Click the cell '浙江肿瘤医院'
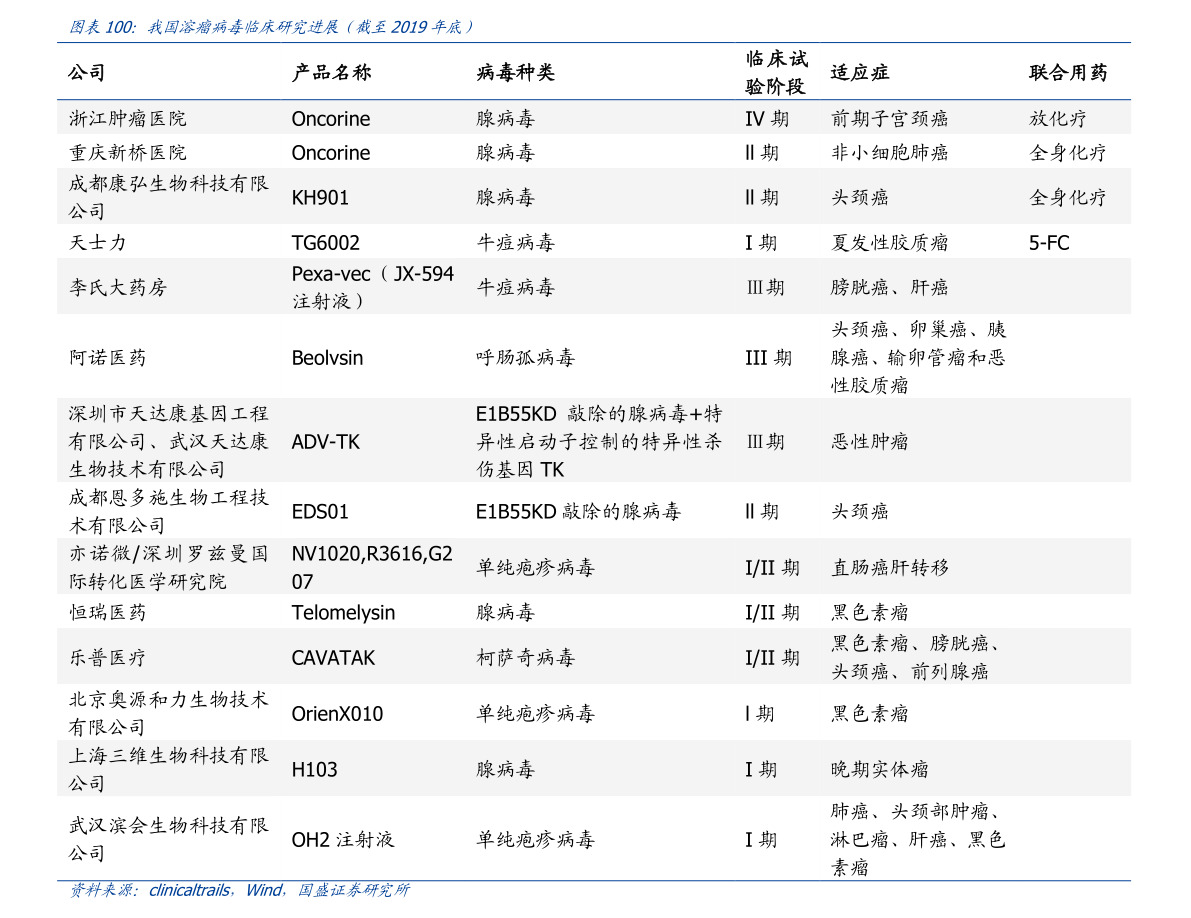 [128, 118]
